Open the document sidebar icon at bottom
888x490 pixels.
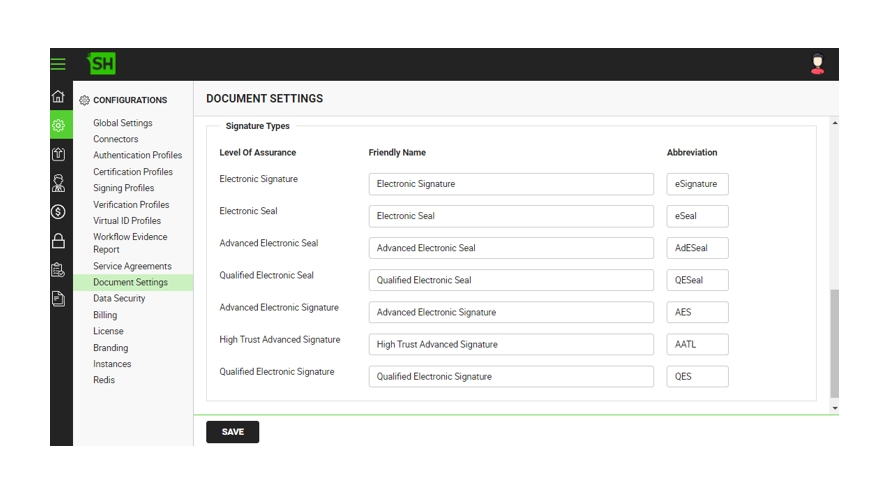coord(58,299)
